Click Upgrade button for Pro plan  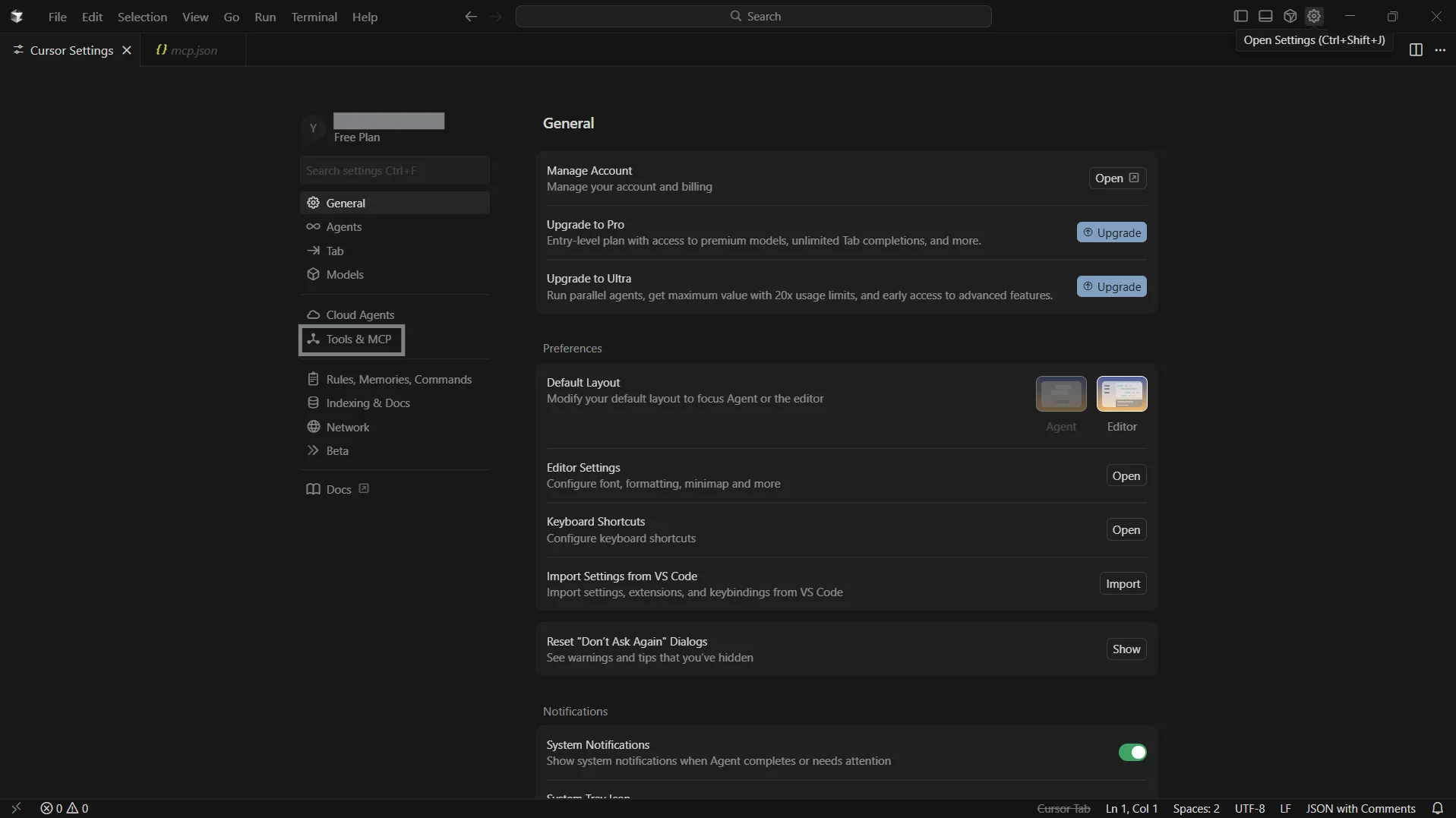pos(1111,232)
